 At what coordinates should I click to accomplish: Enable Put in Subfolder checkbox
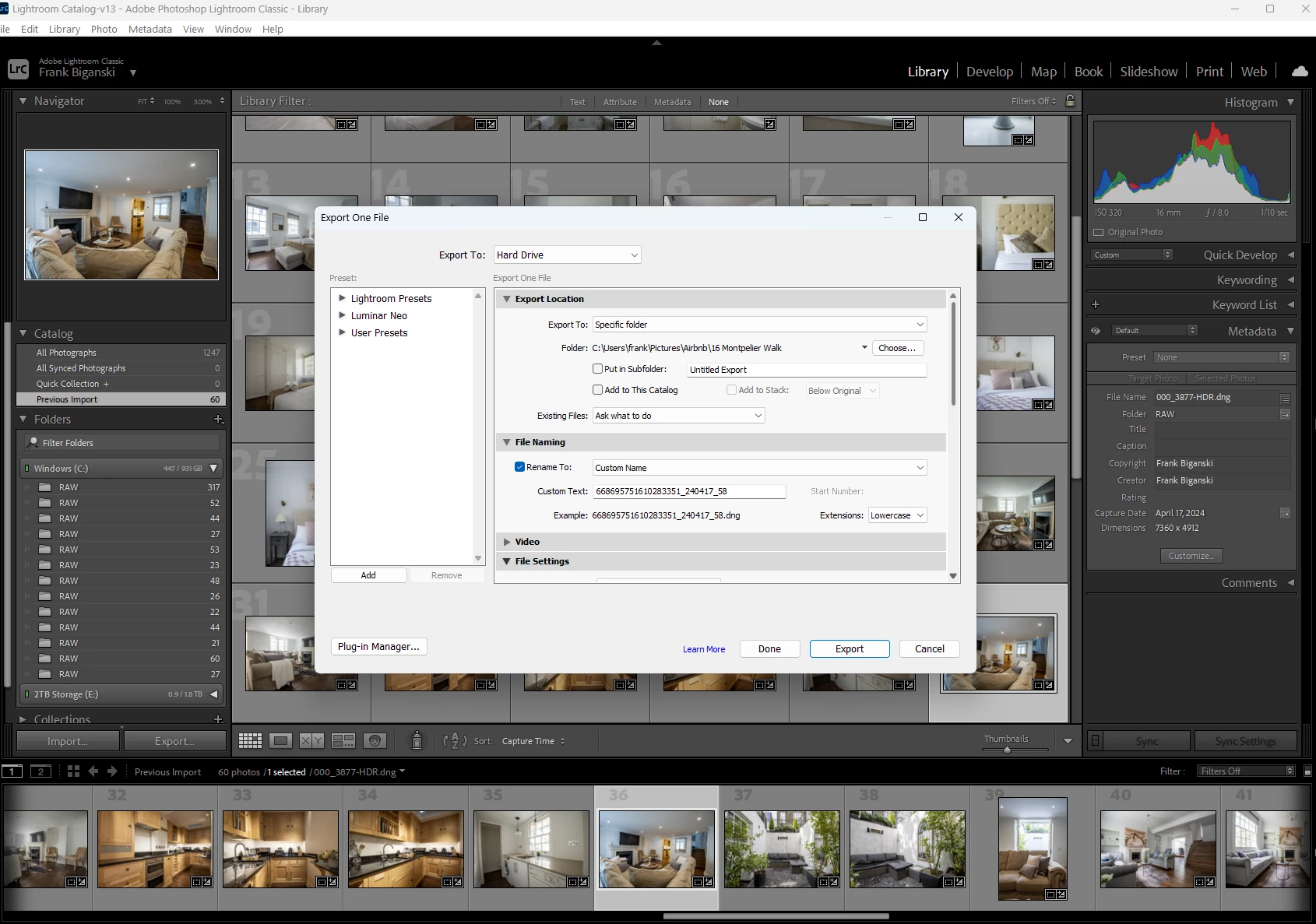(597, 369)
